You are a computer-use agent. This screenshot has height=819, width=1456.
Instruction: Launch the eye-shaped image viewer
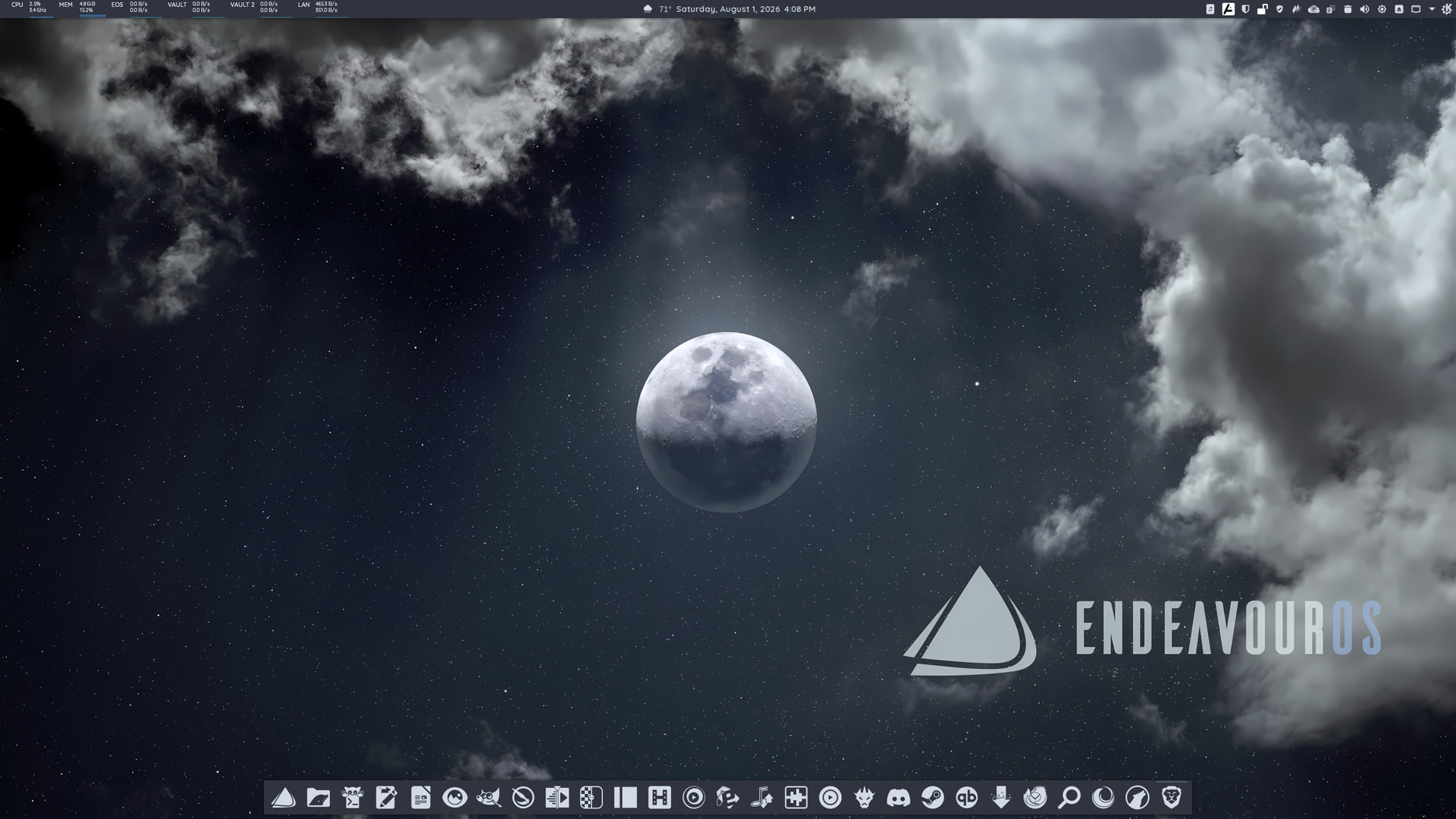[x=455, y=798]
